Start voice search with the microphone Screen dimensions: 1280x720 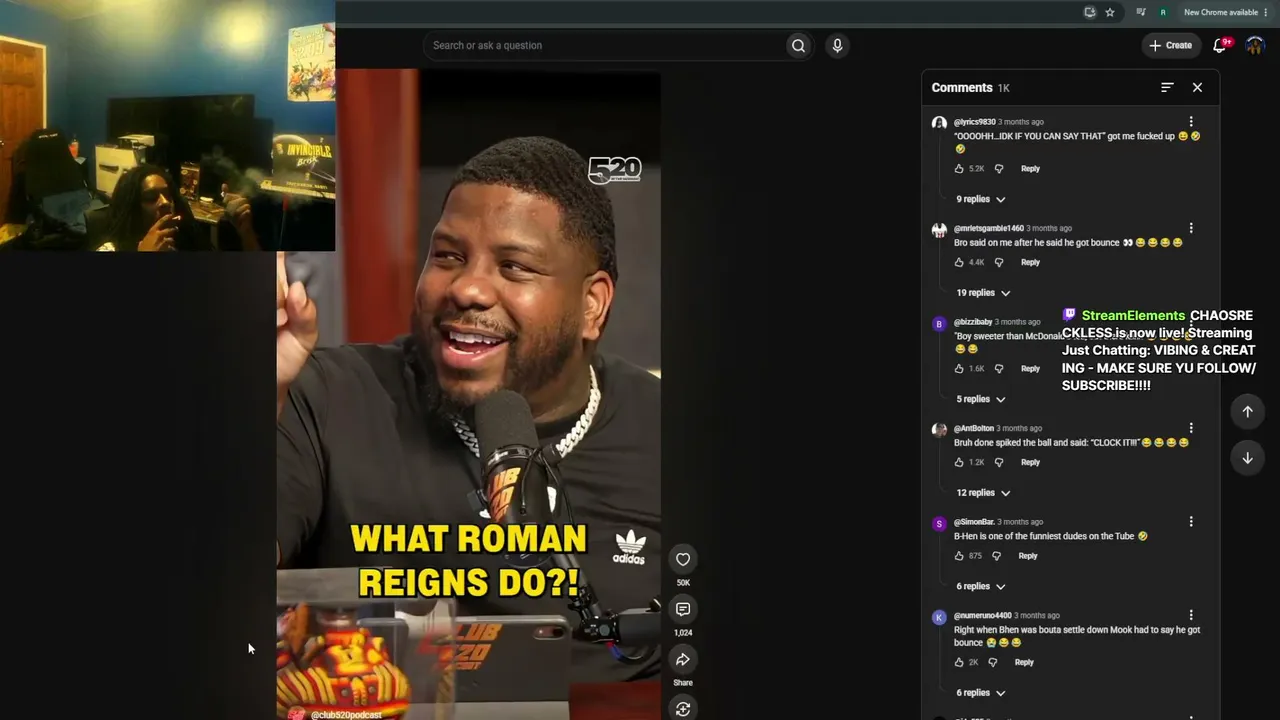pos(837,45)
